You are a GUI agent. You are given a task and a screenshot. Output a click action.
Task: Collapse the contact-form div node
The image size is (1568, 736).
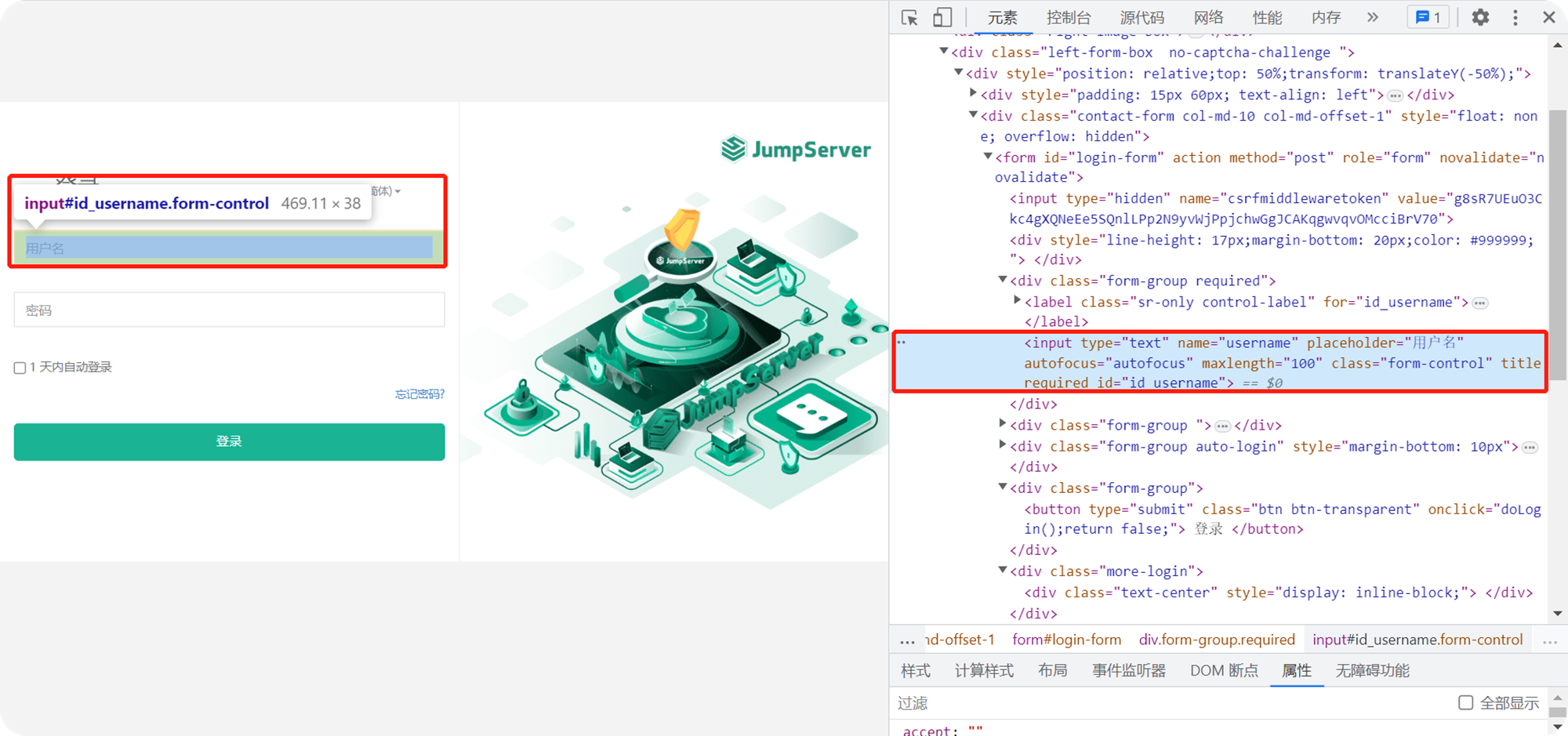[x=973, y=114]
